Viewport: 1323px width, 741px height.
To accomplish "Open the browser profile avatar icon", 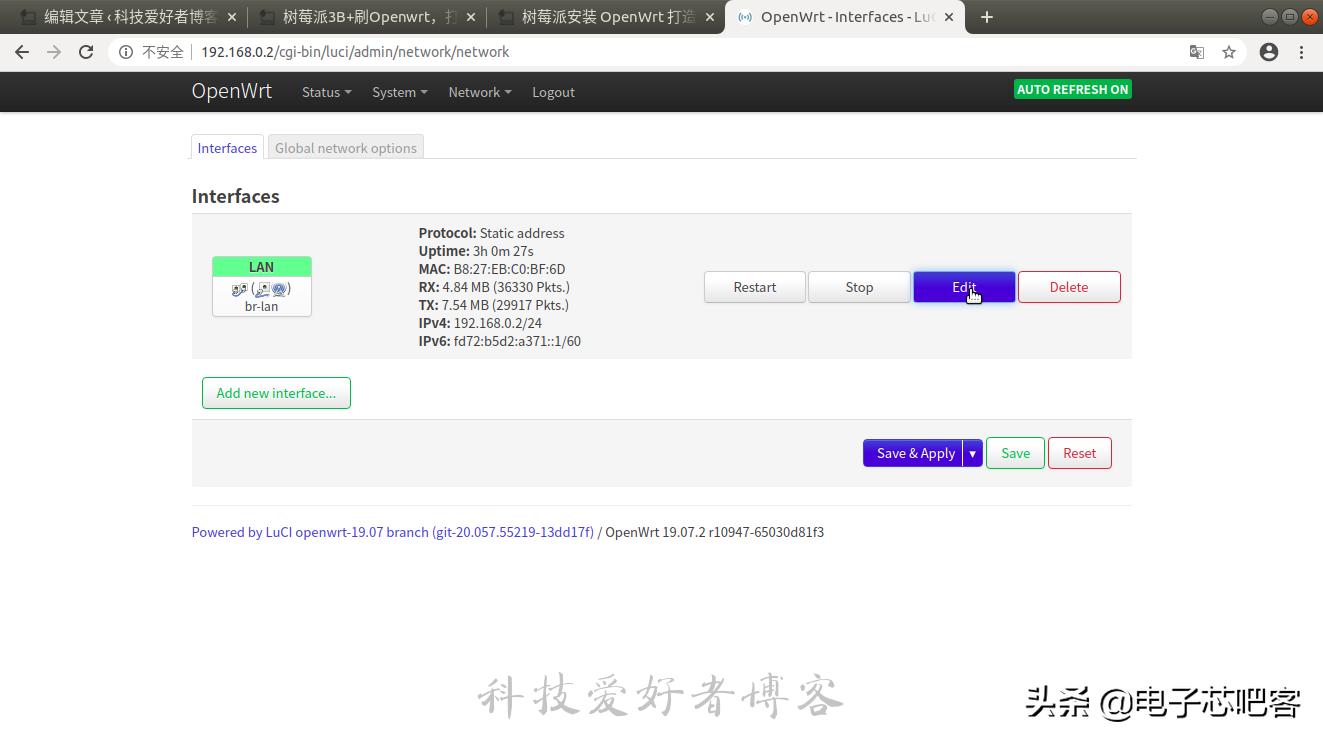I will click(x=1269, y=52).
